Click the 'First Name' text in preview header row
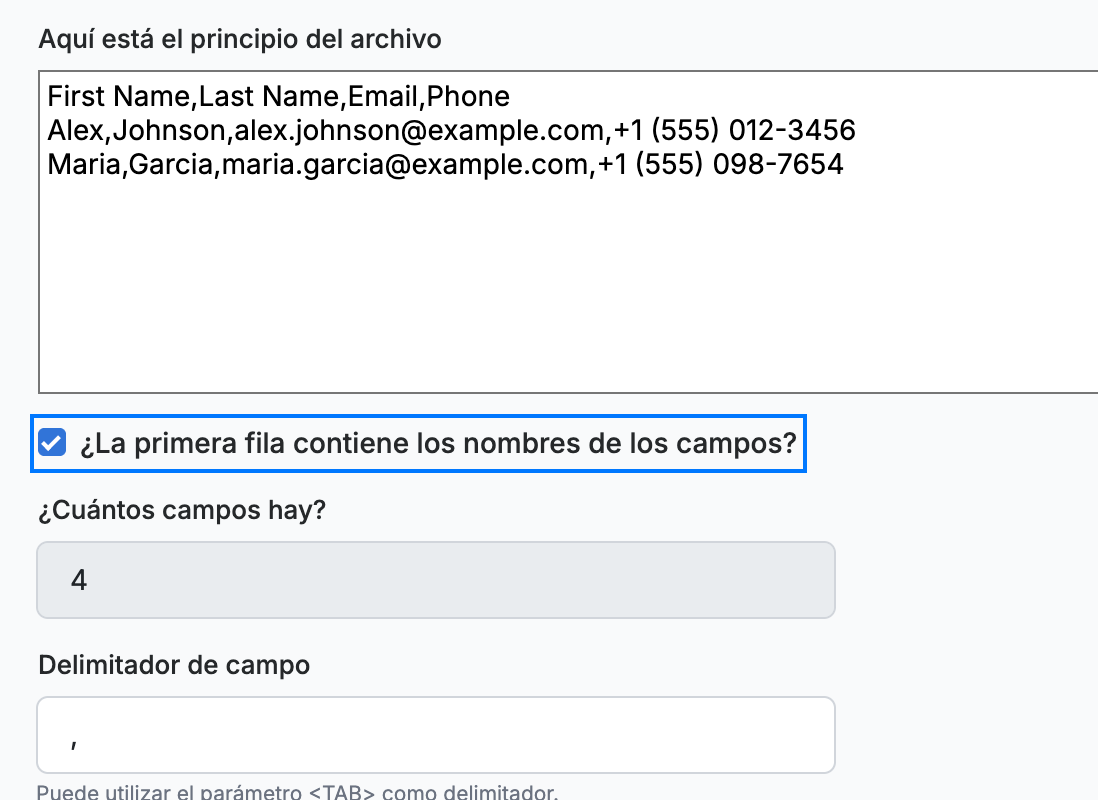The height and width of the screenshot is (800, 1098). point(119,97)
